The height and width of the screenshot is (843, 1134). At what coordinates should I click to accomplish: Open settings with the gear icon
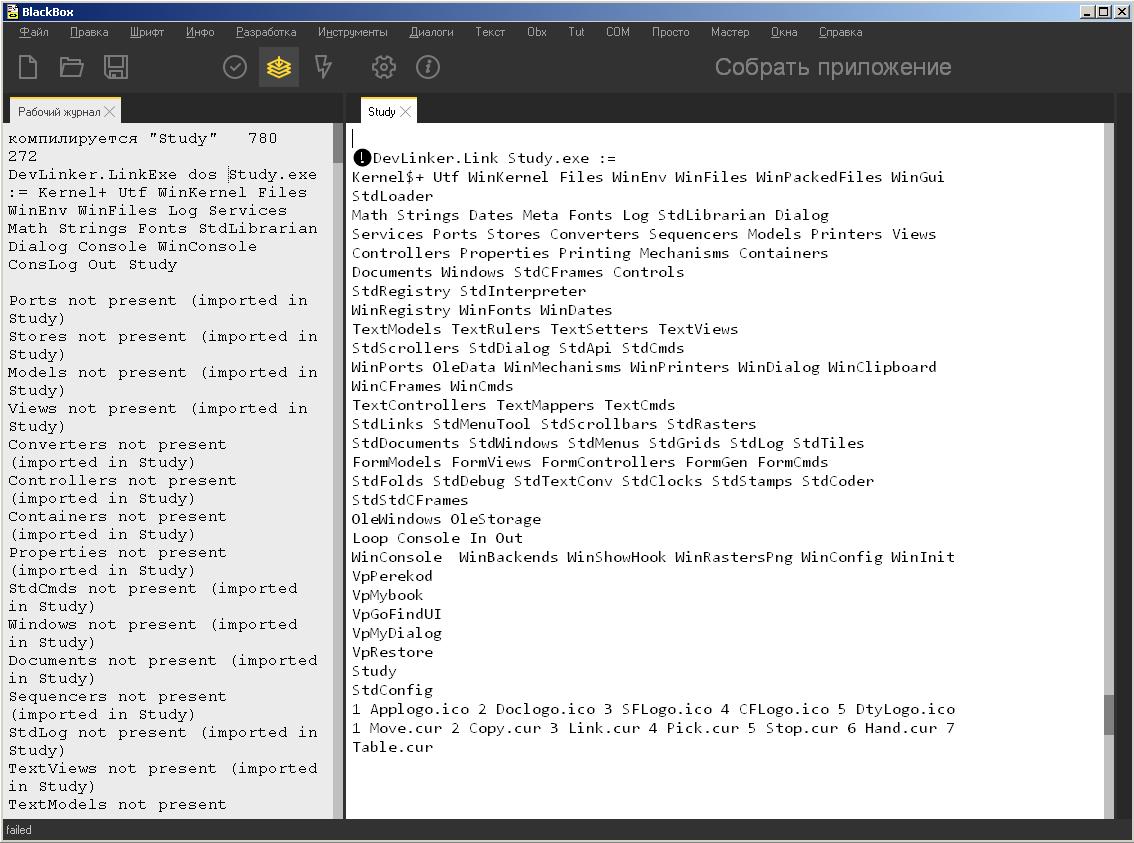(383, 67)
